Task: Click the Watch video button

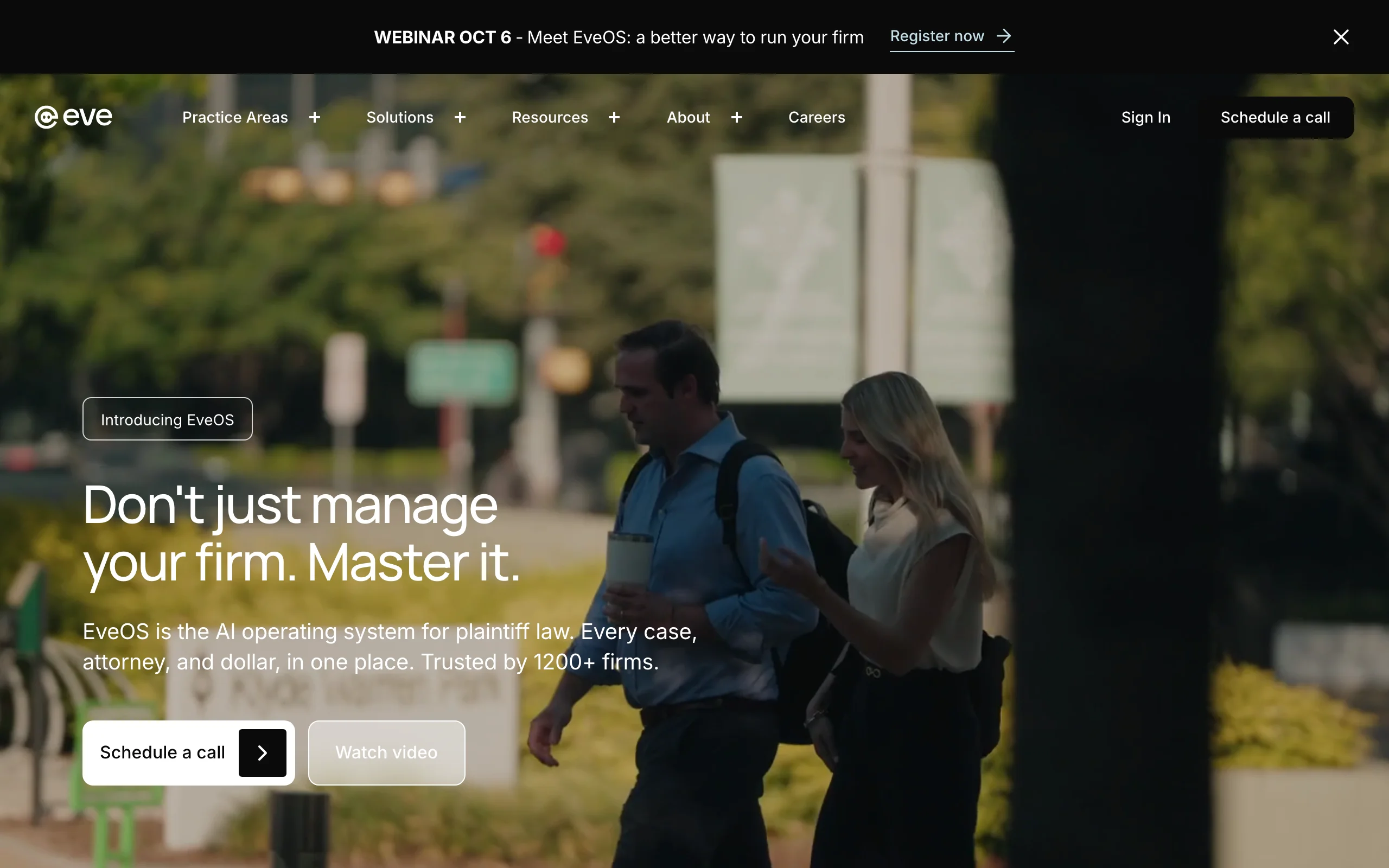Action: tap(387, 752)
